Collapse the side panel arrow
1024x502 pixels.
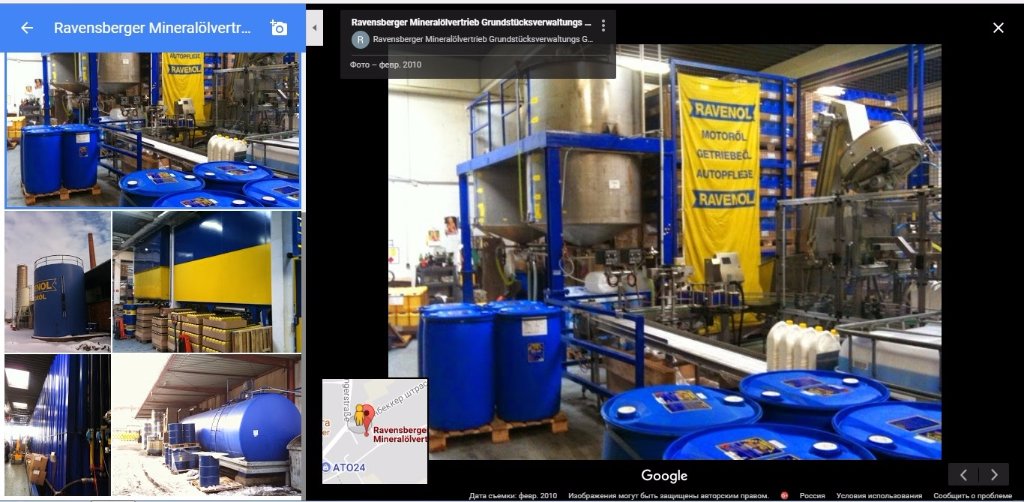[315, 28]
